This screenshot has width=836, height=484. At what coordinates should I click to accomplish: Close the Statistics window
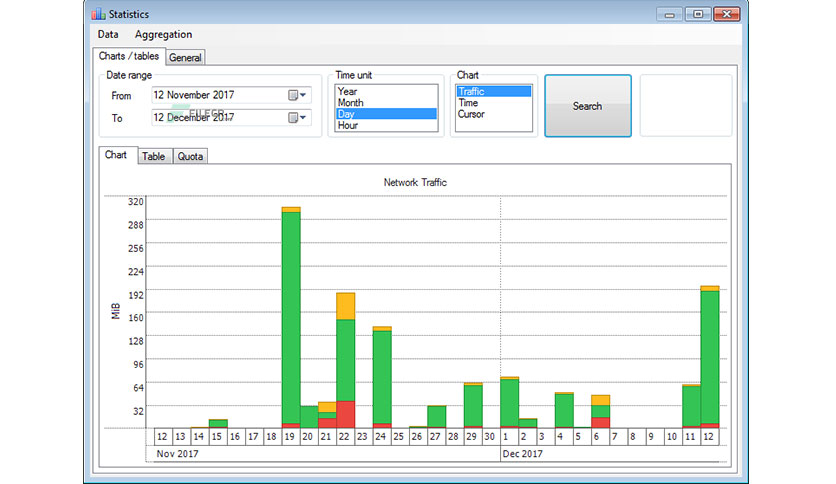click(727, 14)
